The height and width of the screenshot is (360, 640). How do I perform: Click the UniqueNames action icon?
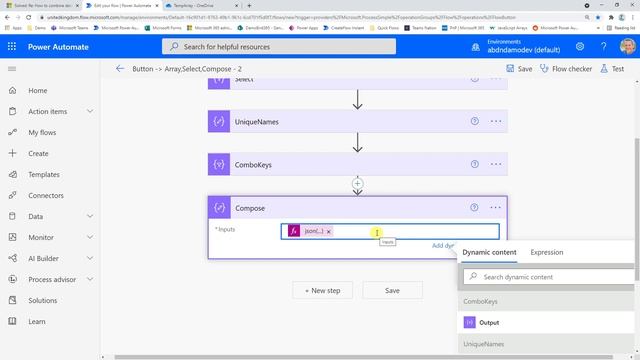(219, 121)
